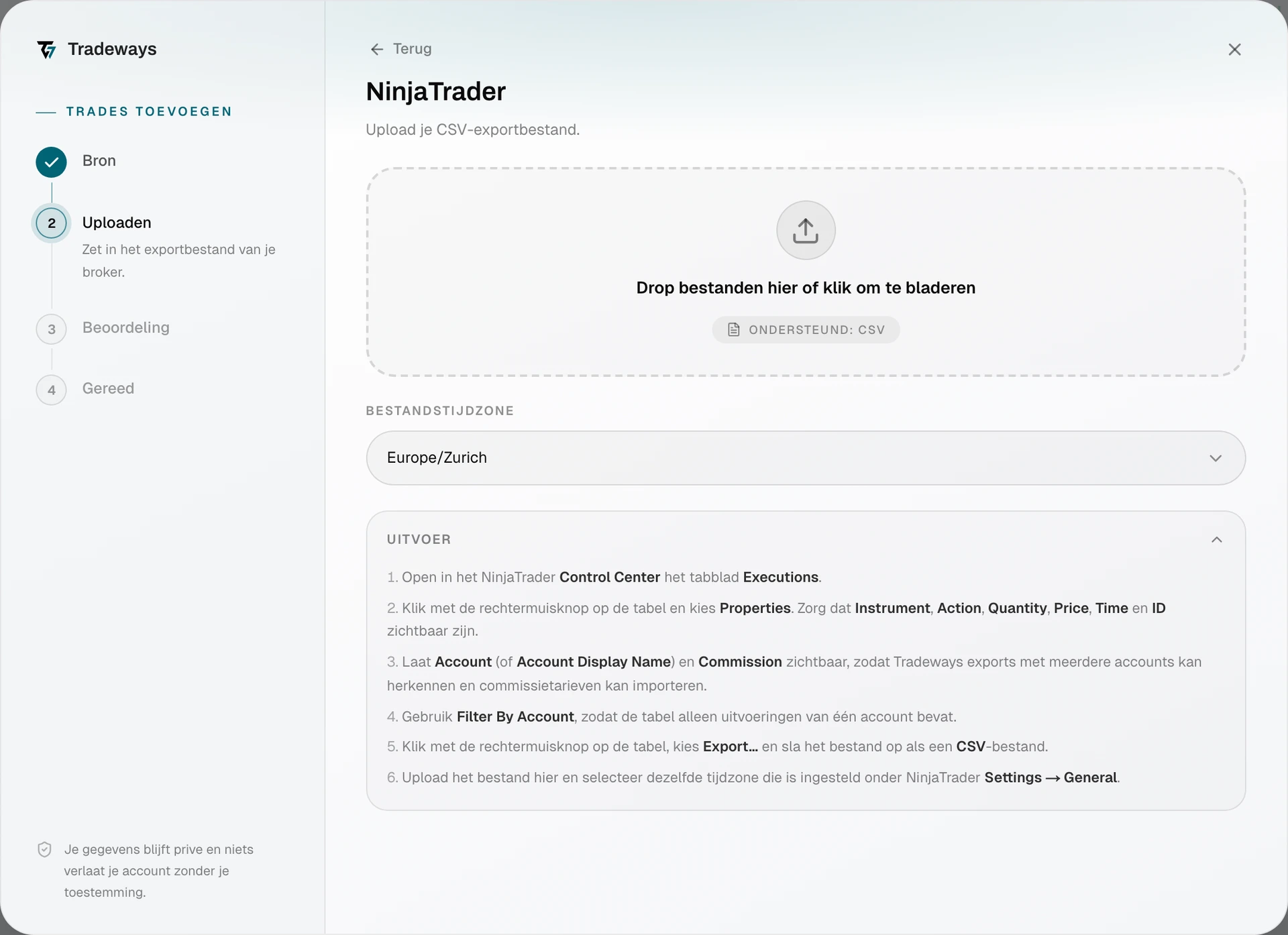1288x935 pixels.
Task: Click instruction step 4 Filter By Account
Action: (x=672, y=717)
